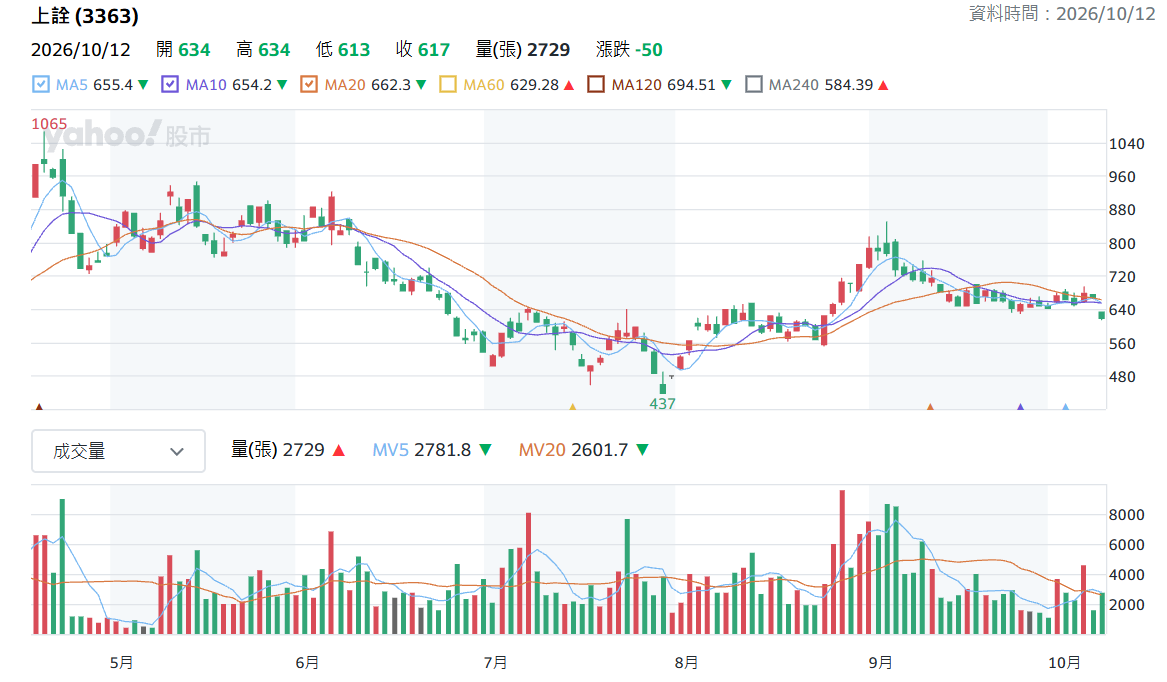
Task: Click the 1065 high price label
Action: pyautogui.click(x=49, y=124)
